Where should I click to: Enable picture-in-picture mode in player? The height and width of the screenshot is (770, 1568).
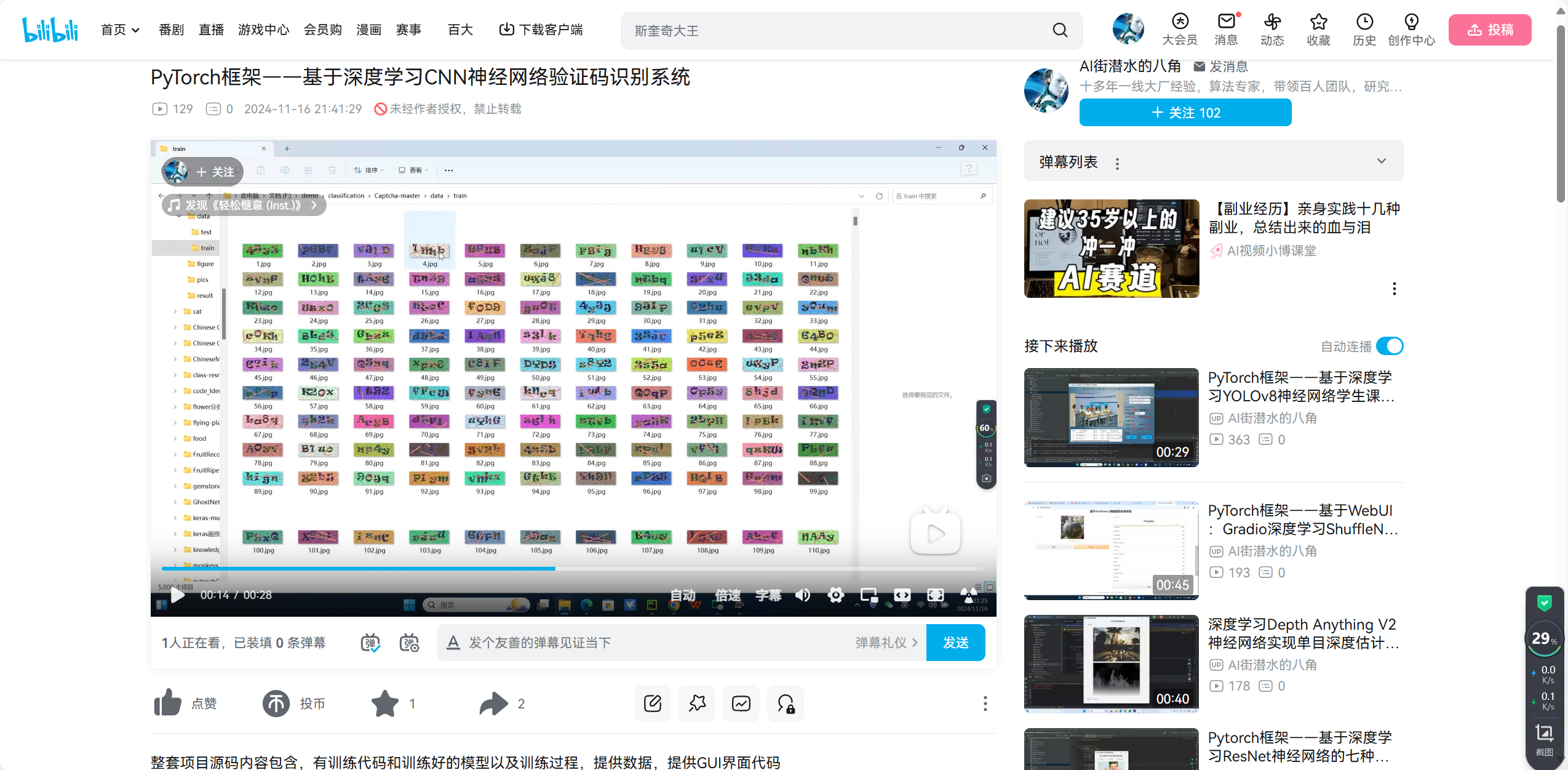pyautogui.click(x=869, y=595)
